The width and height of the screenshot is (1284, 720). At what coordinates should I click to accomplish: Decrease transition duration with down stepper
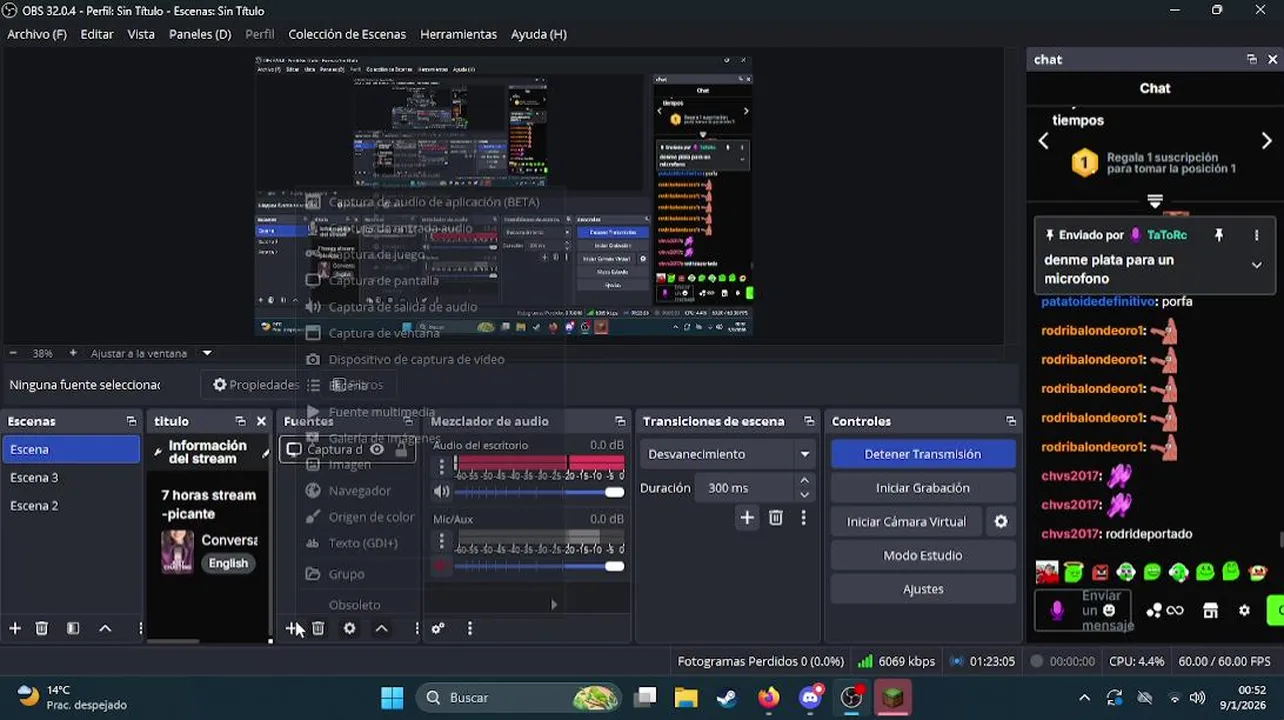tap(804, 494)
